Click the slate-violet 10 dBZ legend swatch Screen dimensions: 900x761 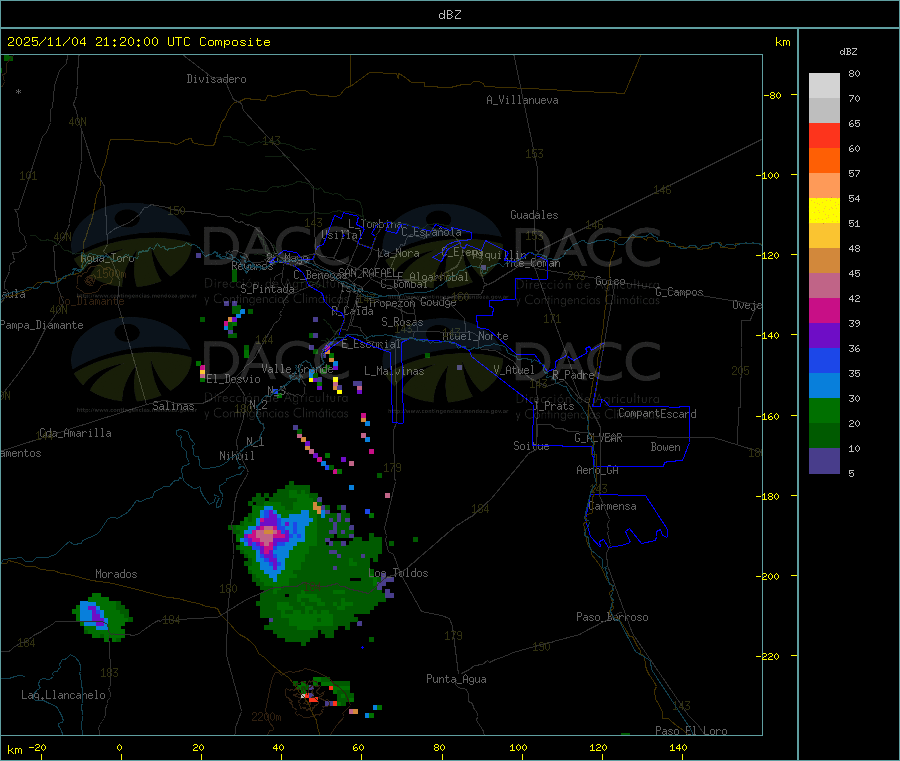click(x=824, y=461)
